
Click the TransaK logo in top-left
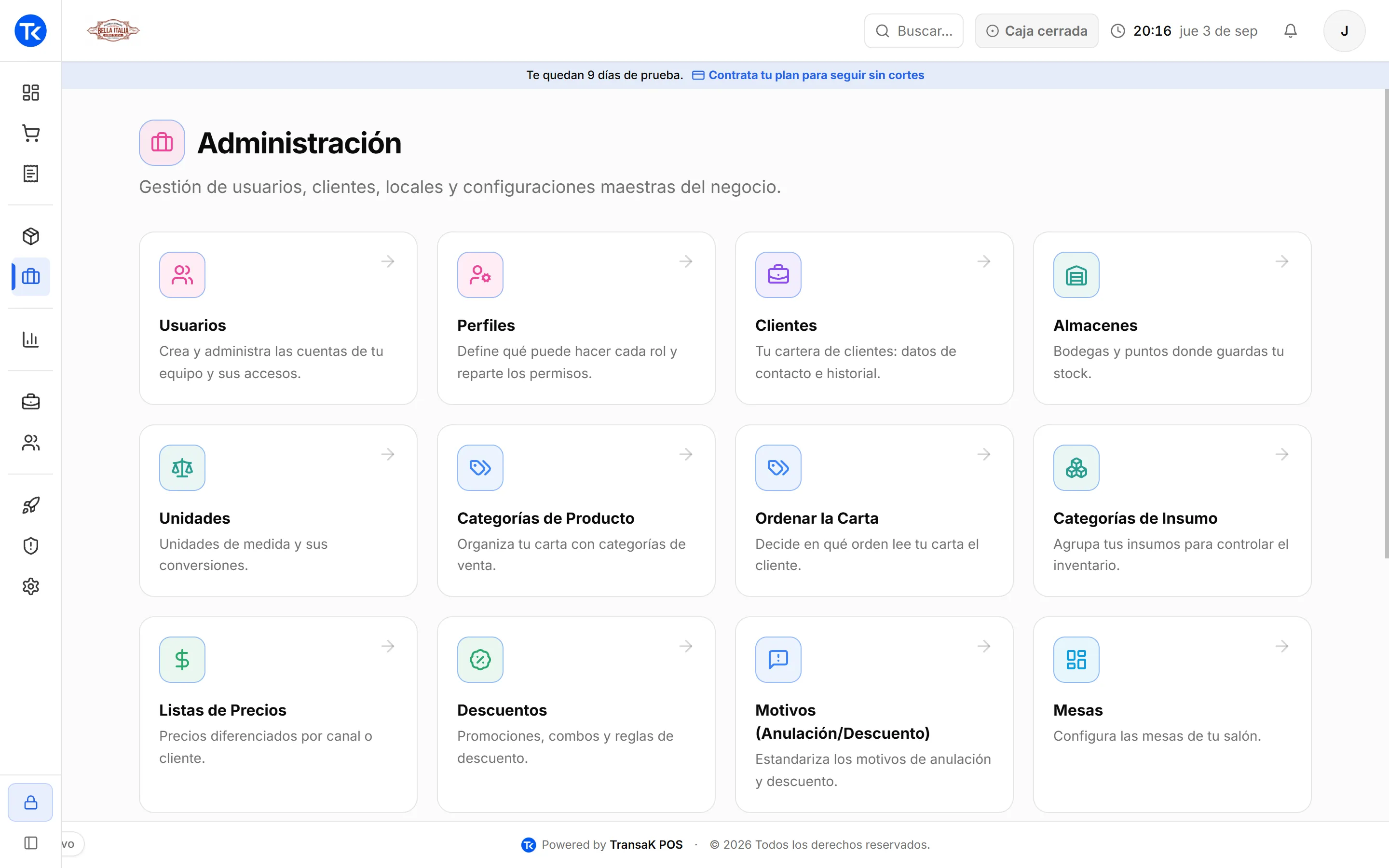(x=30, y=31)
